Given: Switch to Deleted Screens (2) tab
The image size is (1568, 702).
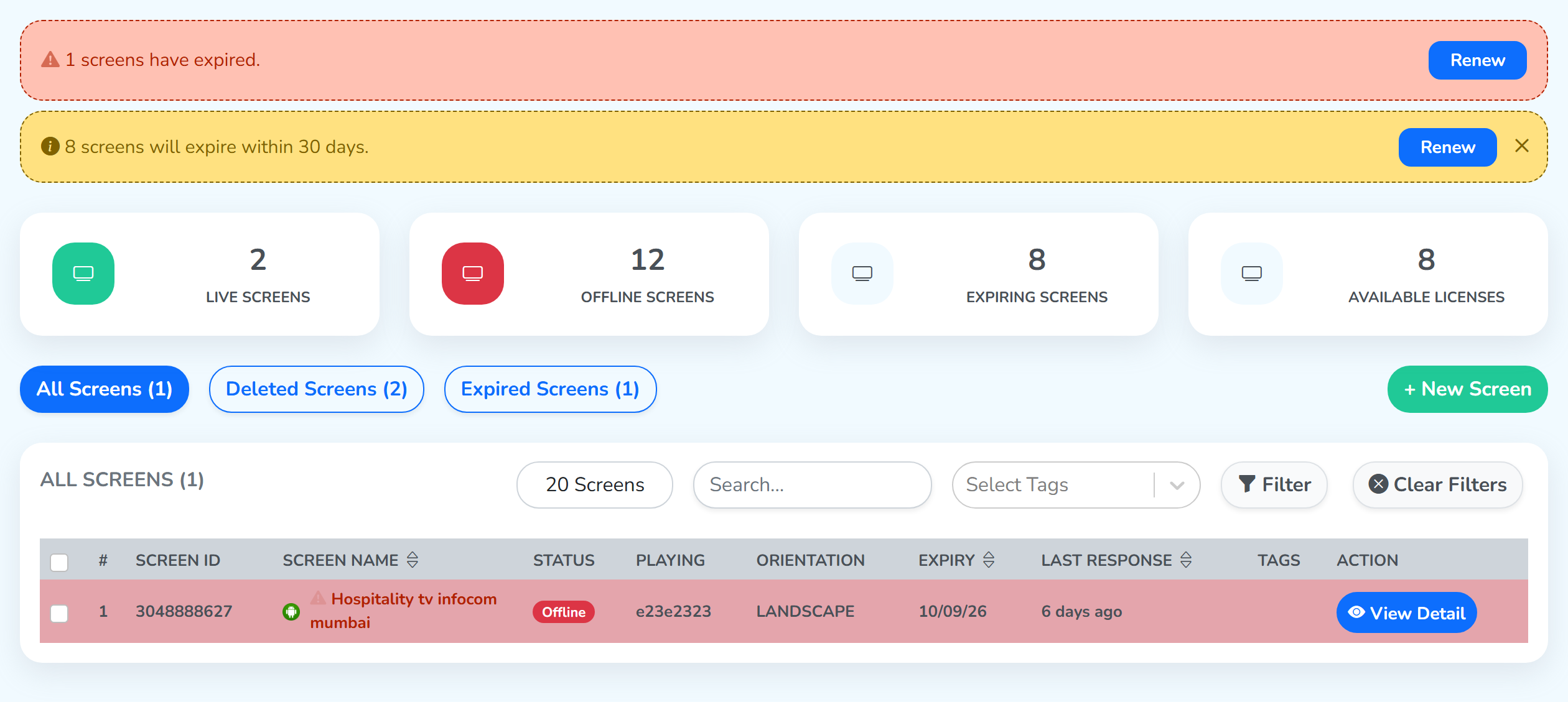Looking at the screenshot, I should pyautogui.click(x=317, y=389).
